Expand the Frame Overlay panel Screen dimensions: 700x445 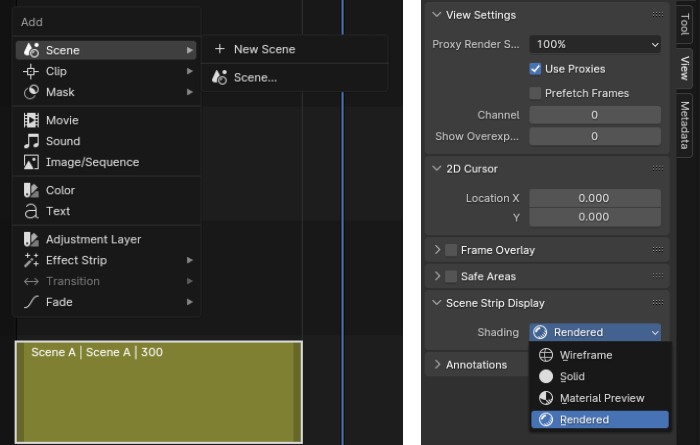click(x=437, y=250)
